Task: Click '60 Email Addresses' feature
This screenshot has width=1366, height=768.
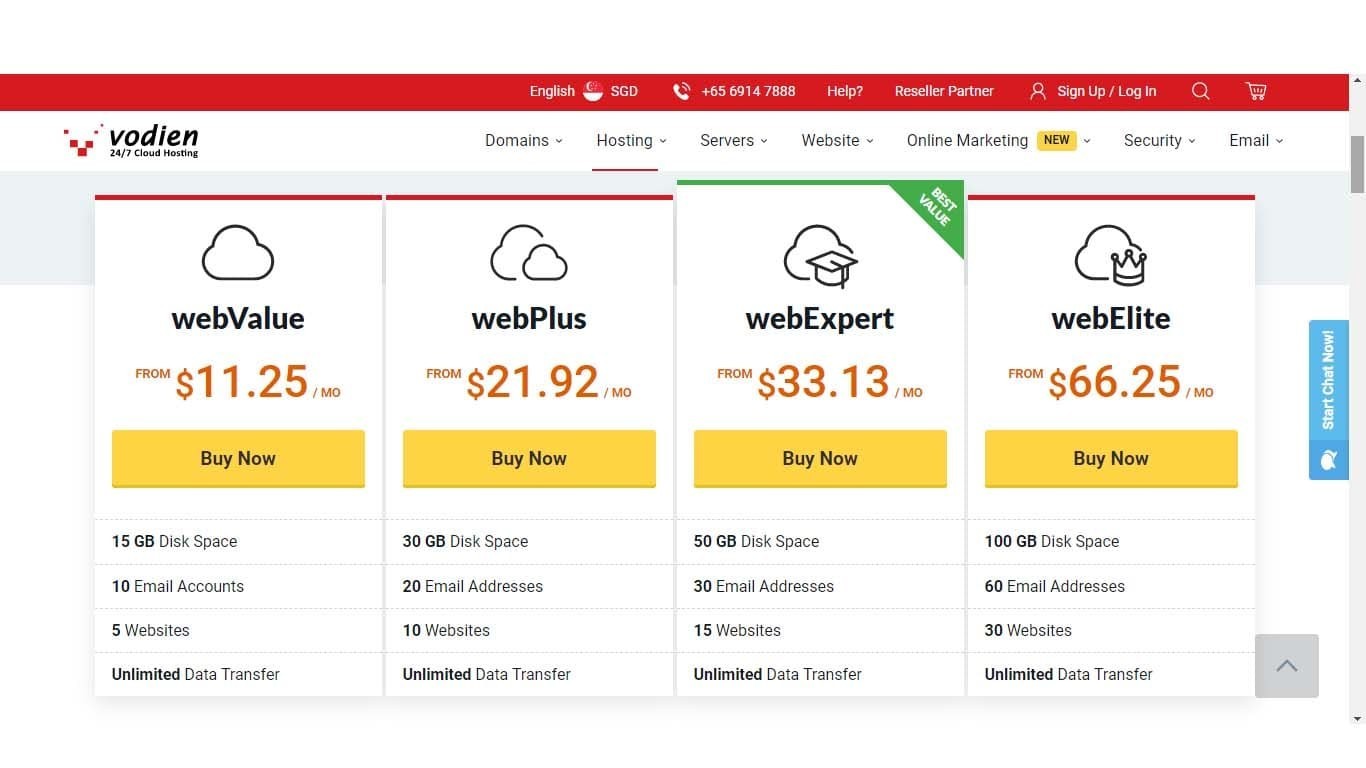Action: (1055, 587)
